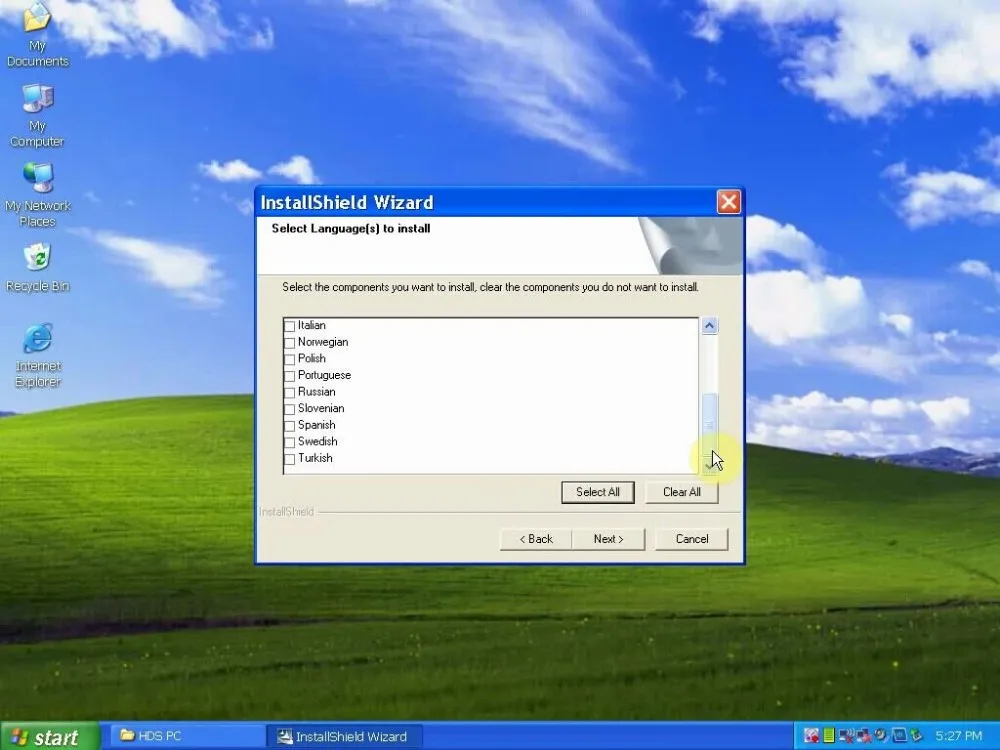
Task: Click the round silver tray icon
Action: pos(881,735)
